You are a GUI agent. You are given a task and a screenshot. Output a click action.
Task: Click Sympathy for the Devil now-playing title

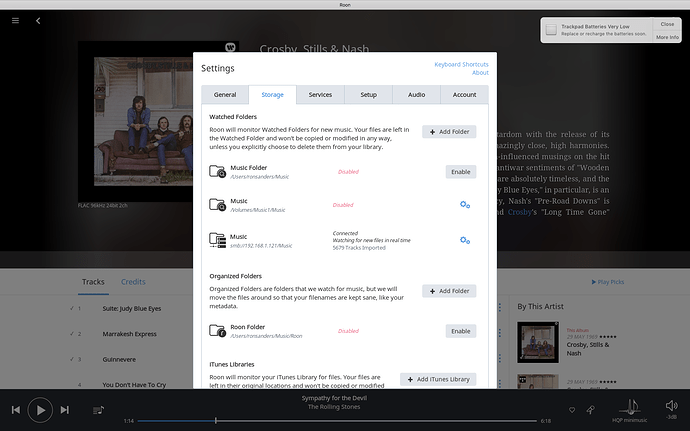click(334, 398)
